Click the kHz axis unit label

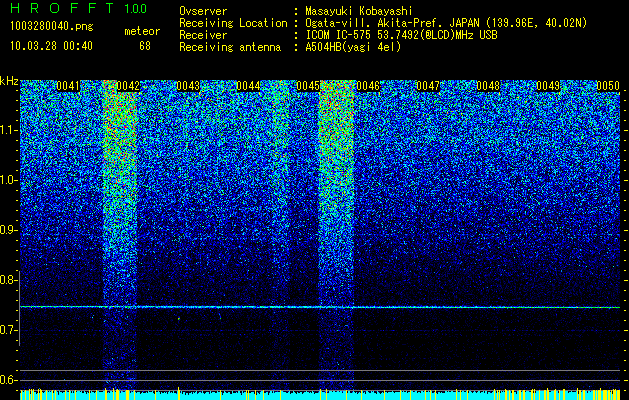pyautogui.click(x=9, y=81)
